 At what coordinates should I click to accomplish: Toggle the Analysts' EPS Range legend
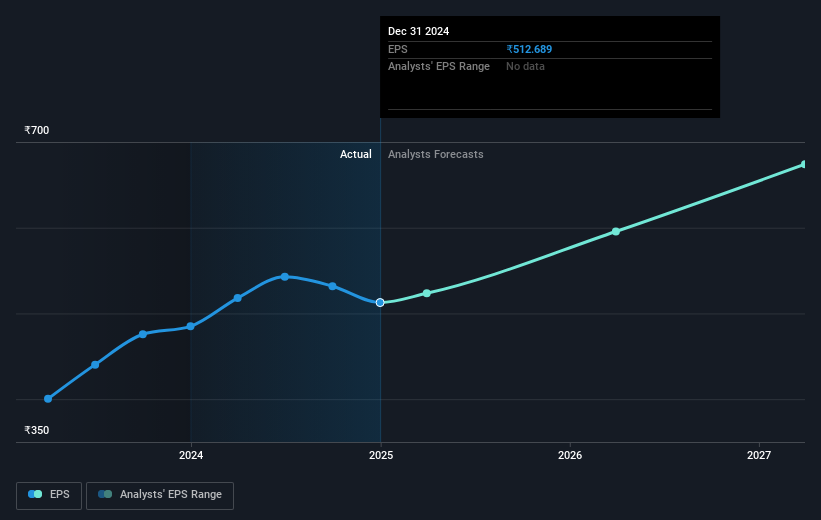160,495
